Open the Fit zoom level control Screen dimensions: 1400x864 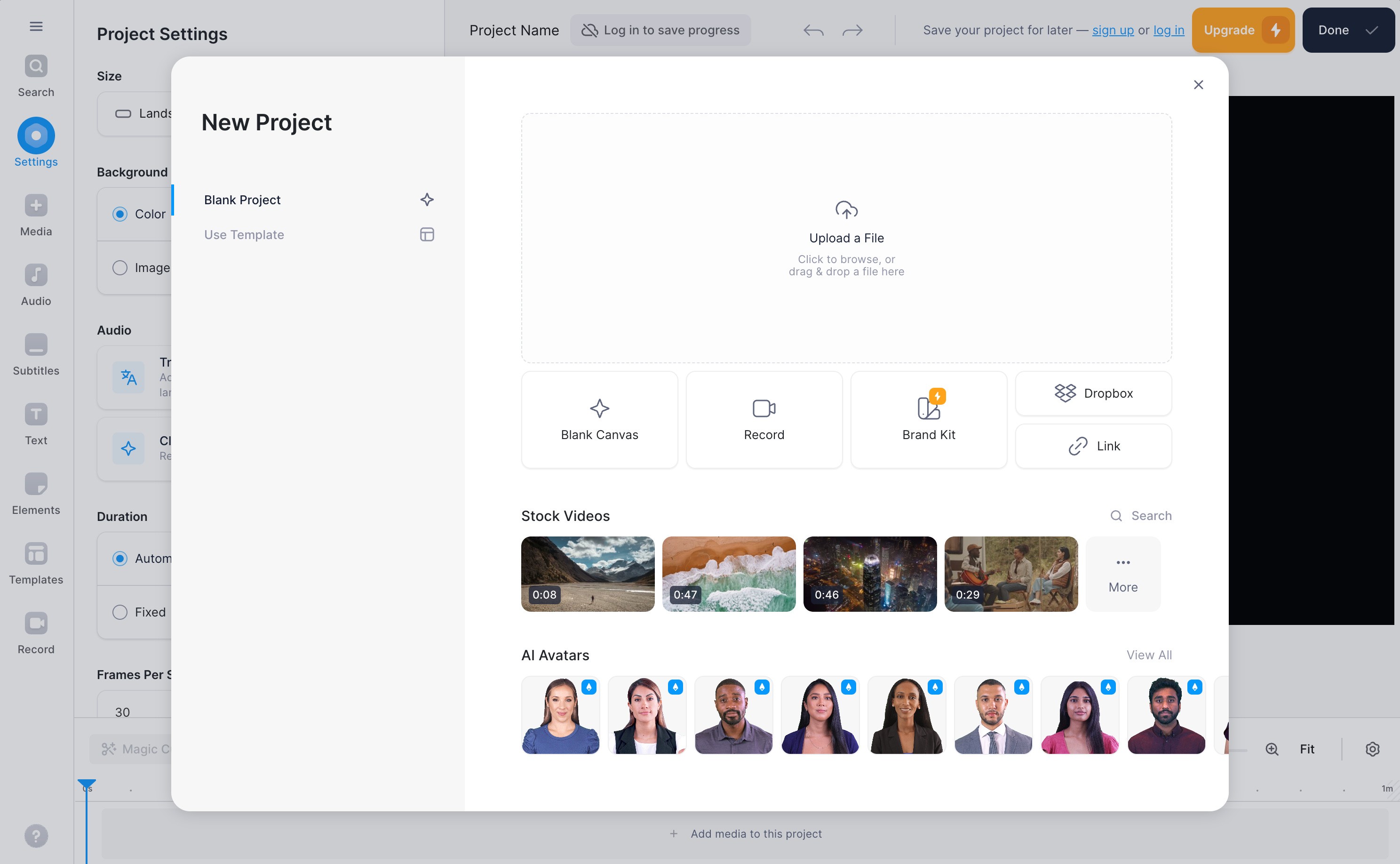[x=1307, y=749]
